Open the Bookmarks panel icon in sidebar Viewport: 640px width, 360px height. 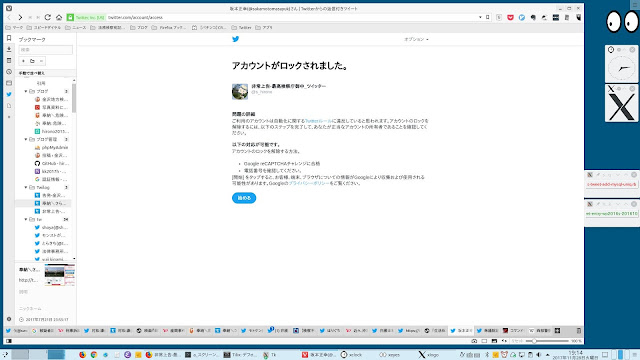click(x=9, y=38)
